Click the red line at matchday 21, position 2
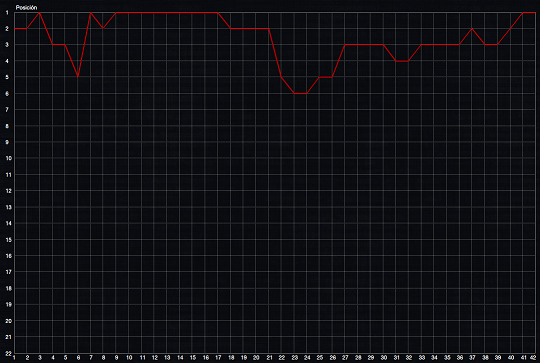540x363 pixels. point(269,28)
